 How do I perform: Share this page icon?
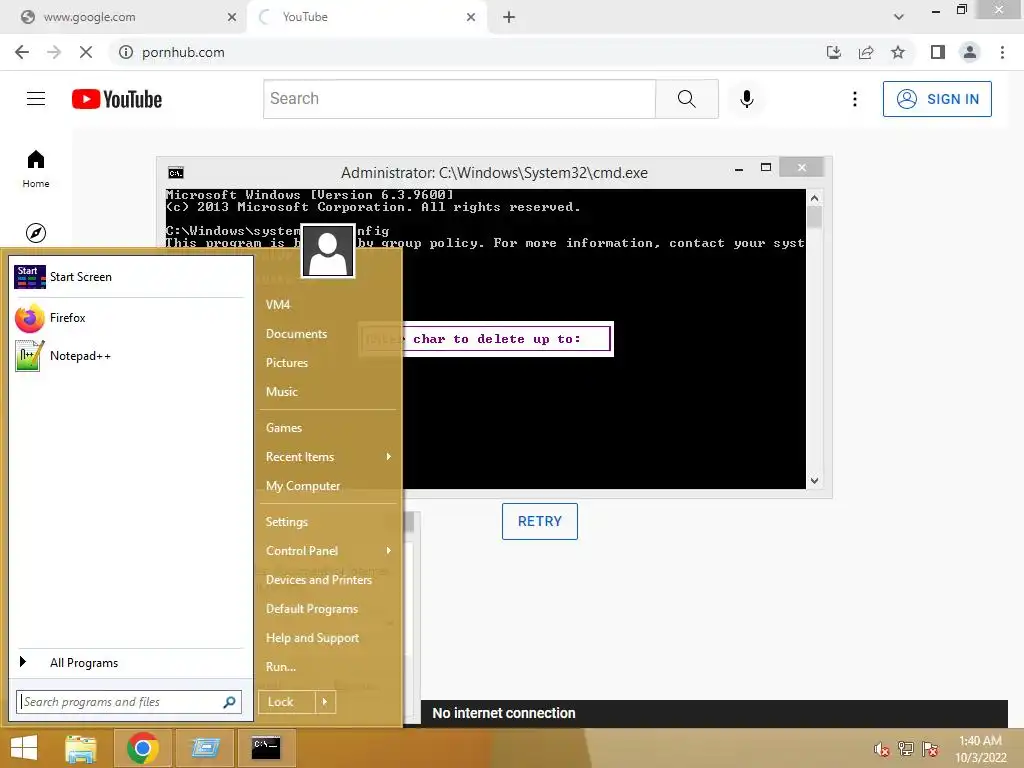(866, 52)
